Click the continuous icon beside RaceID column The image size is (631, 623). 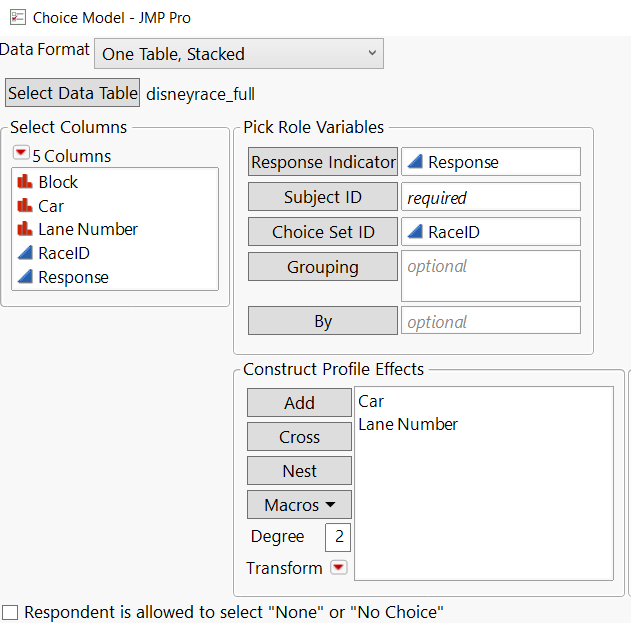[25, 253]
